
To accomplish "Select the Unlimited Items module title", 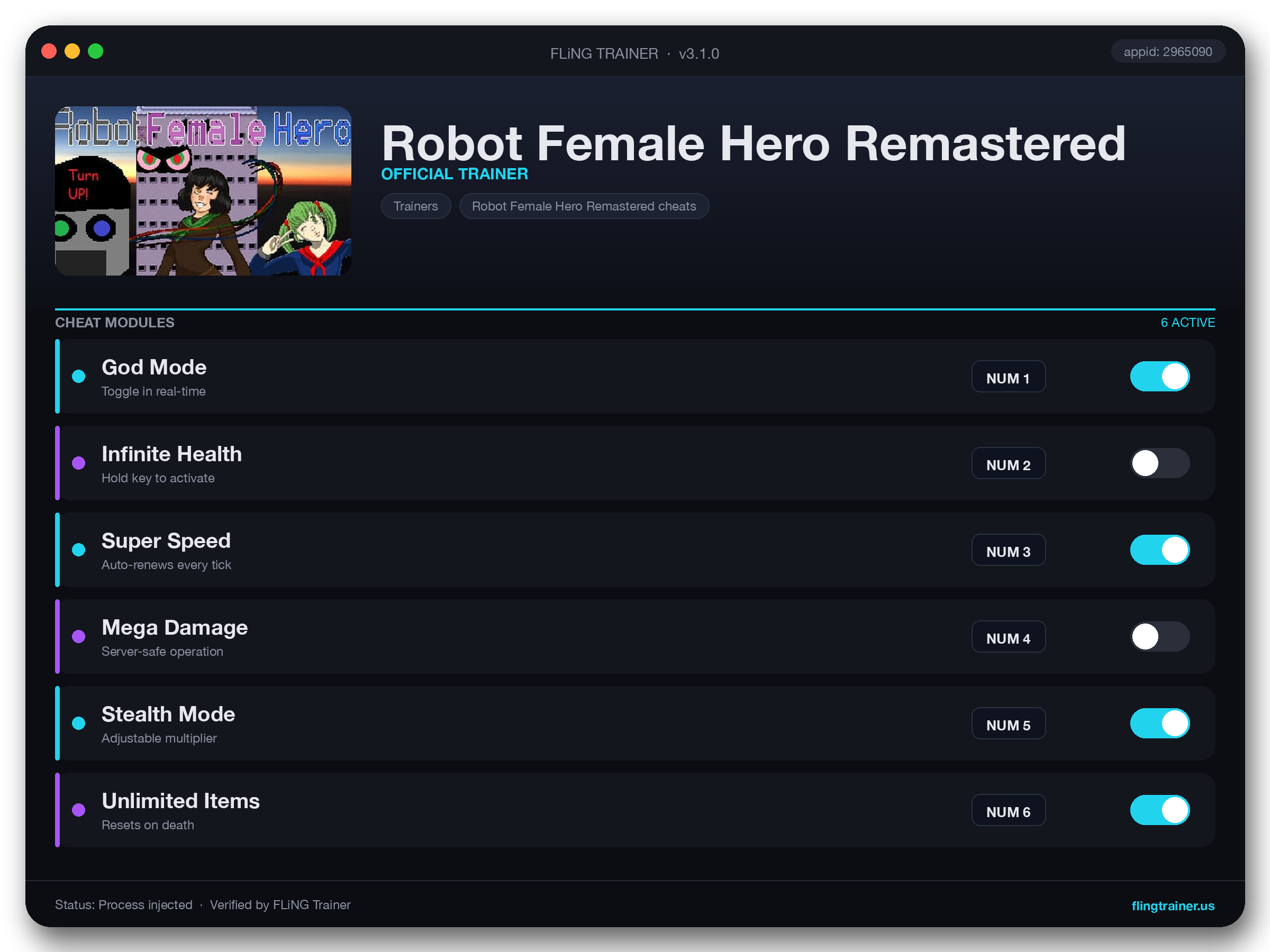I will tap(181, 801).
